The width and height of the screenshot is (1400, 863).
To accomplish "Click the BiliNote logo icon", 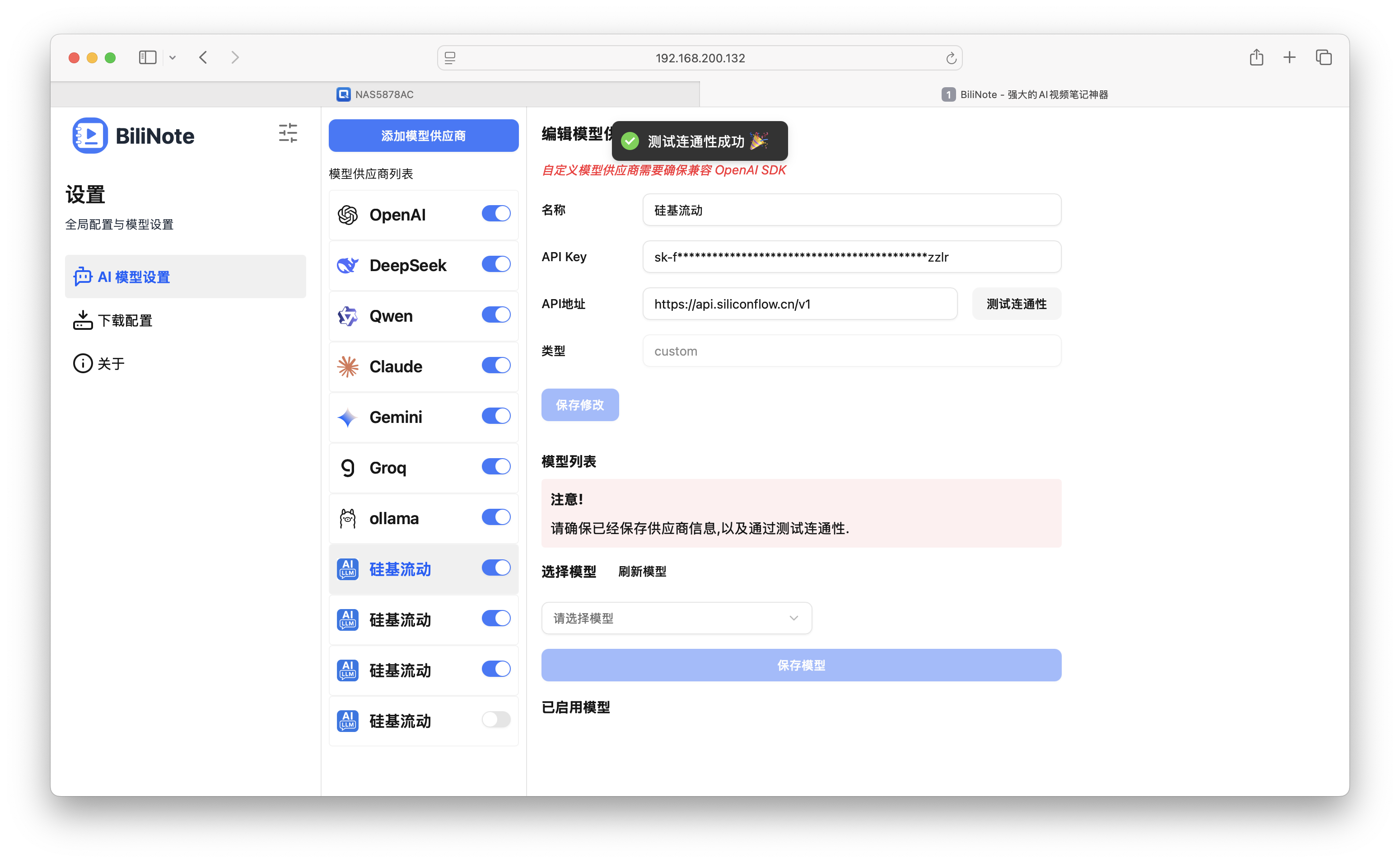I will click(89, 135).
